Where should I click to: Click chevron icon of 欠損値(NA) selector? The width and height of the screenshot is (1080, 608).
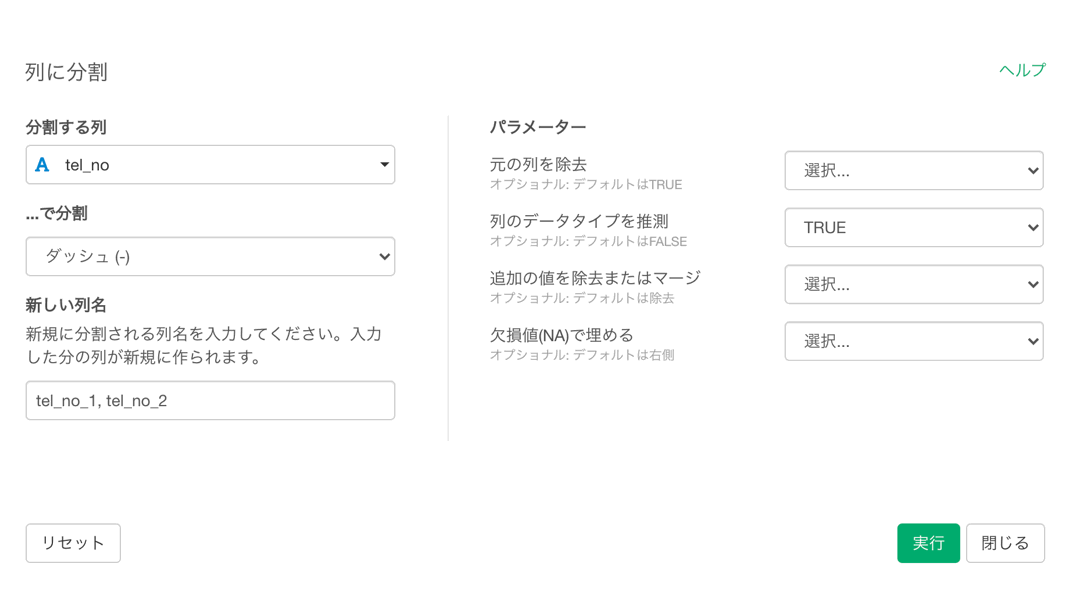coord(1032,342)
